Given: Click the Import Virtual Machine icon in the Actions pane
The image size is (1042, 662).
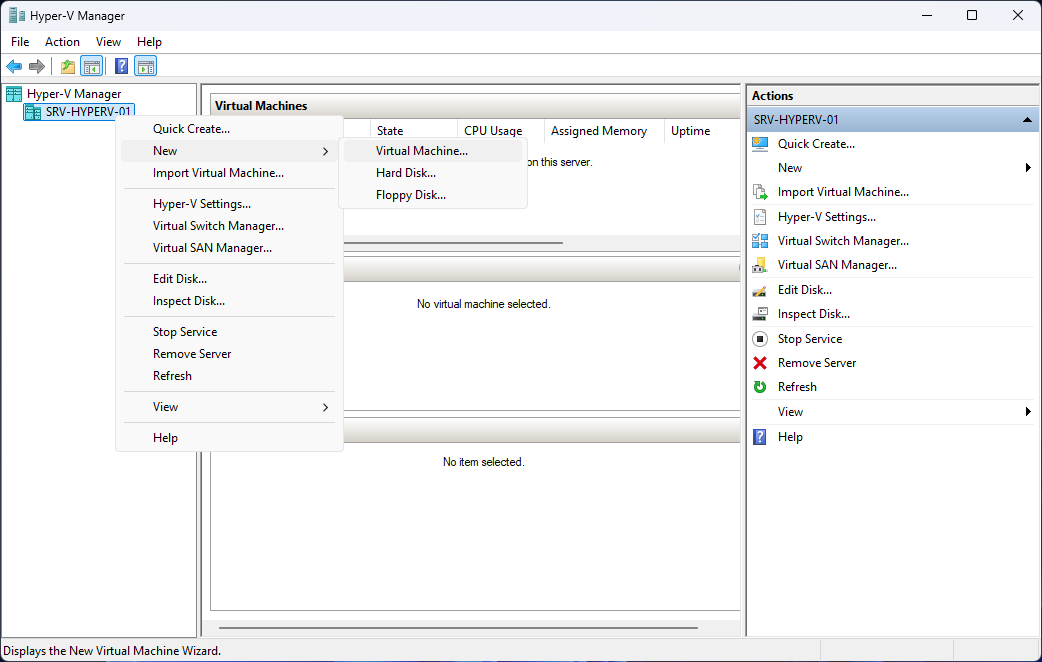Looking at the screenshot, I should pos(760,192).
